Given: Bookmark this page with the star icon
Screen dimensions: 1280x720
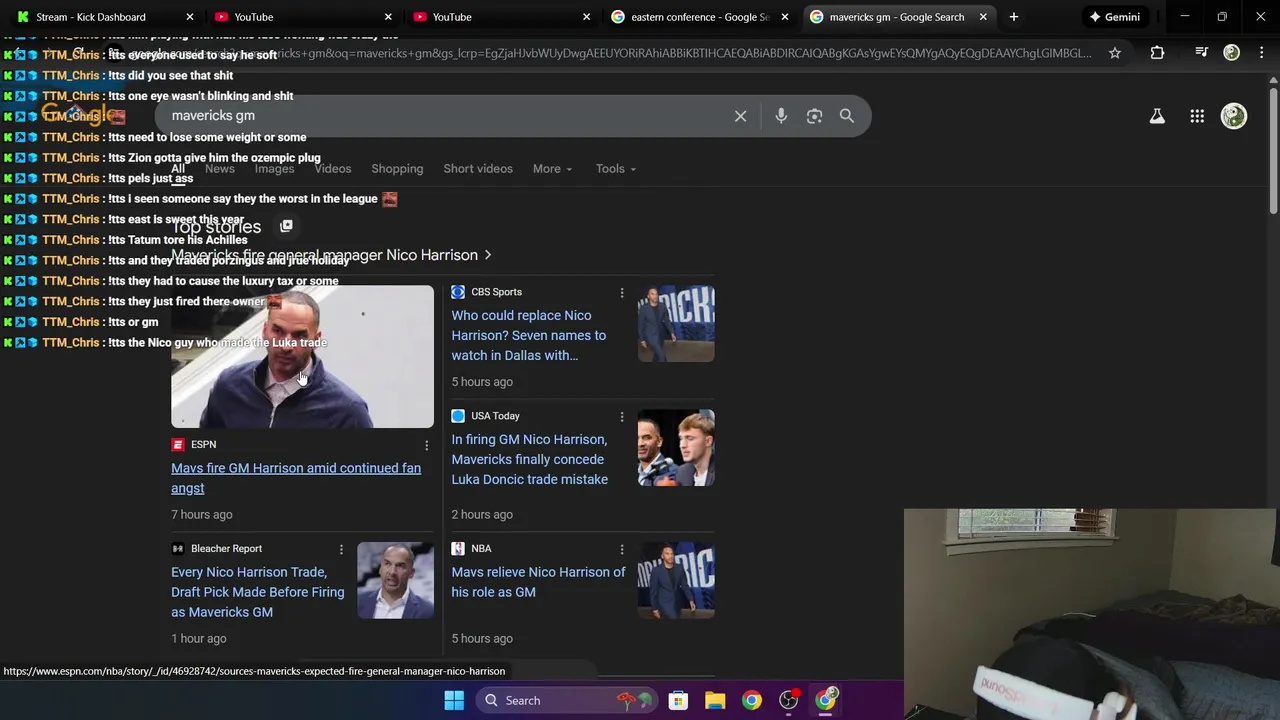Looking at the screenshot, I should 1115,53.
